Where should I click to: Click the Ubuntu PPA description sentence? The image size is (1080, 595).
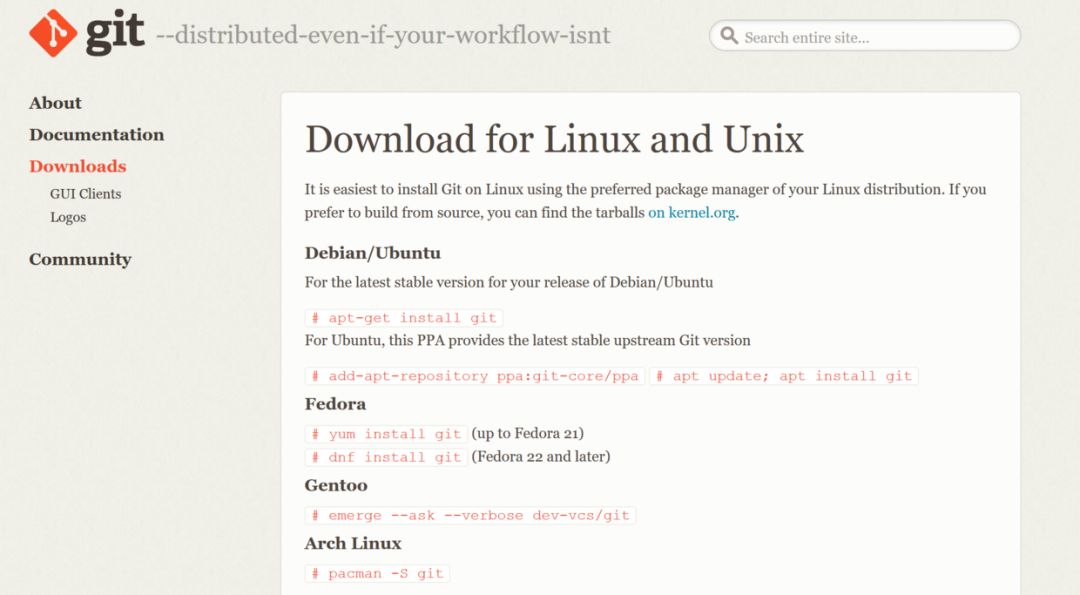(528, 341)
